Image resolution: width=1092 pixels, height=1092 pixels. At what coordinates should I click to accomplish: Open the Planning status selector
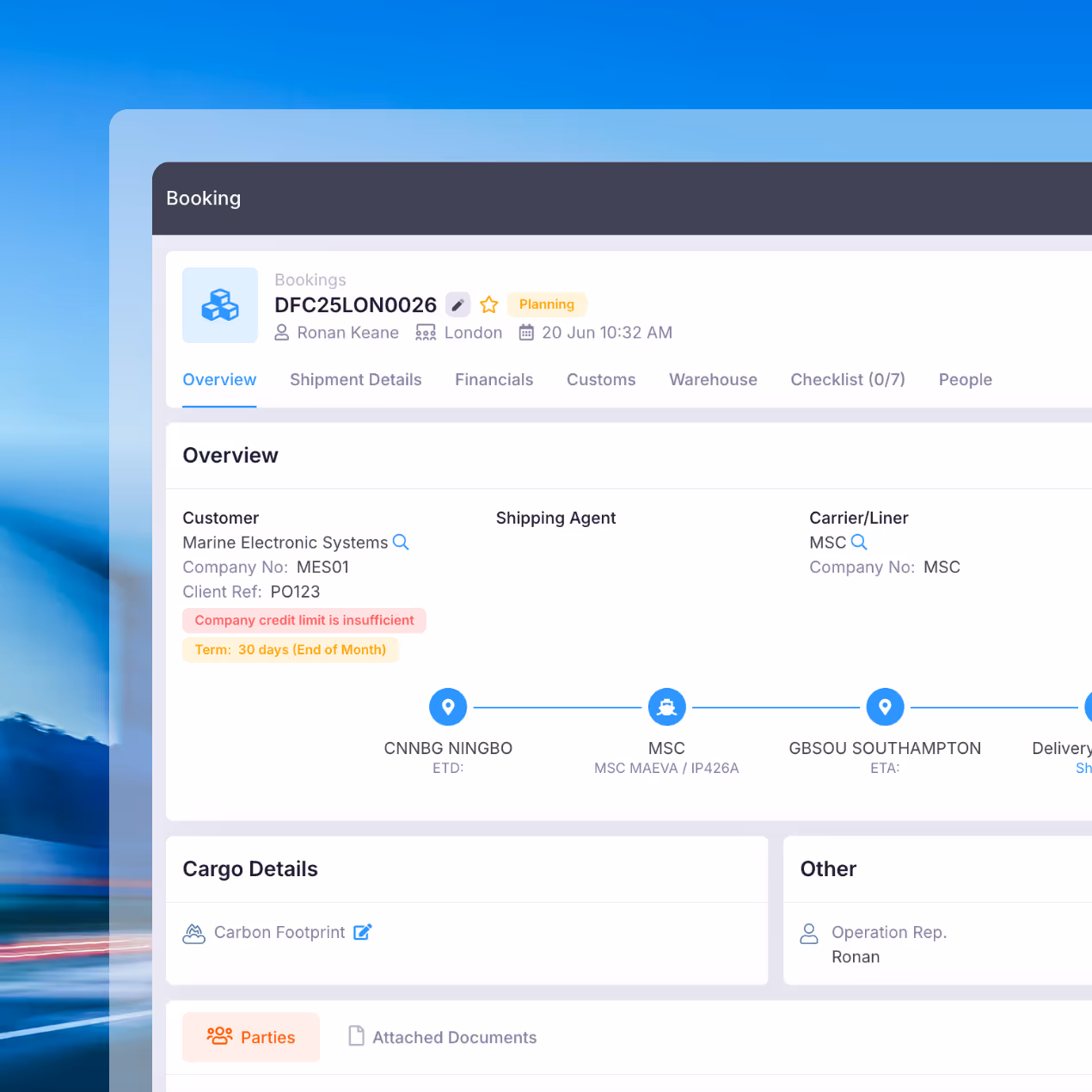(x=547, y=304)
